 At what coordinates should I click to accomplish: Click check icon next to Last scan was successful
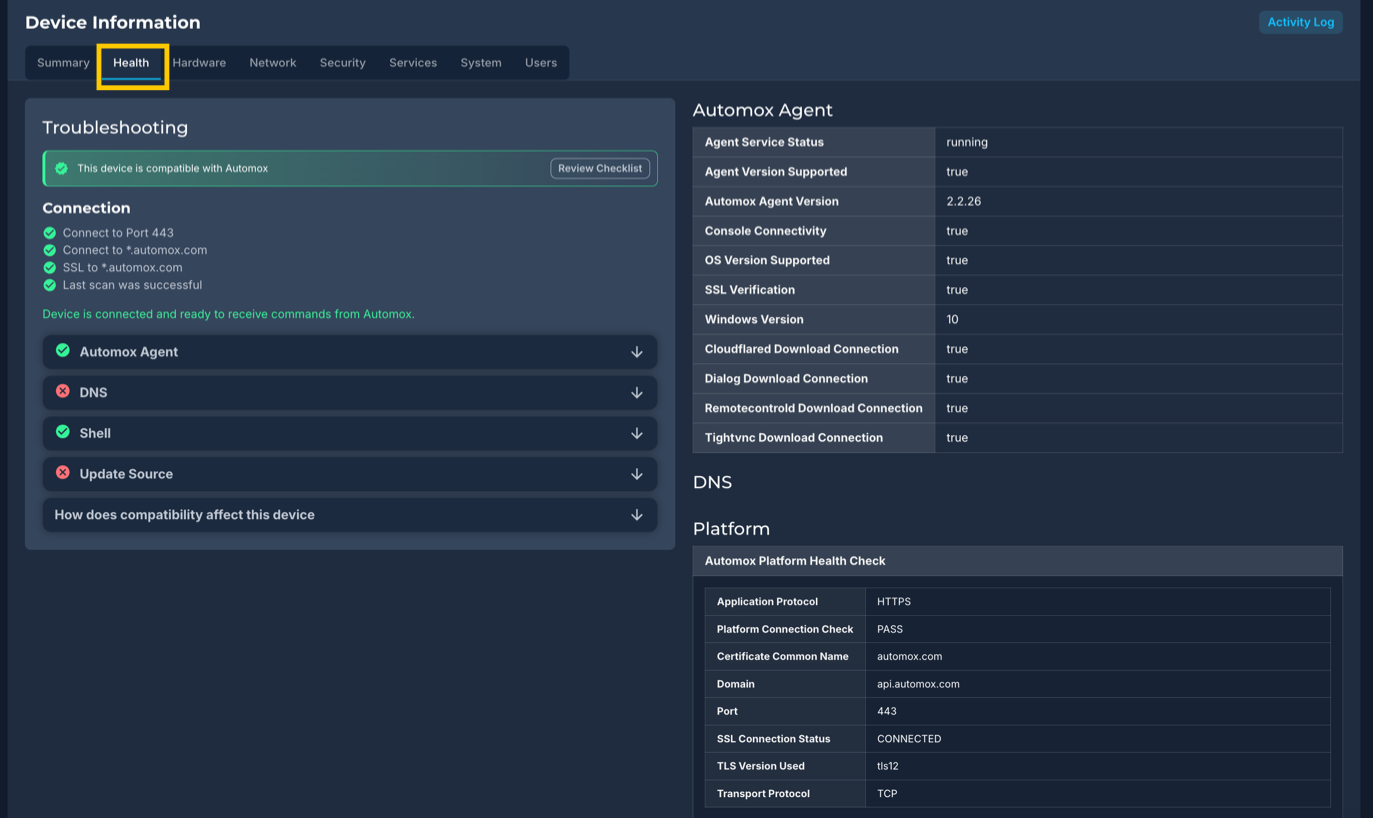point(50,285)
